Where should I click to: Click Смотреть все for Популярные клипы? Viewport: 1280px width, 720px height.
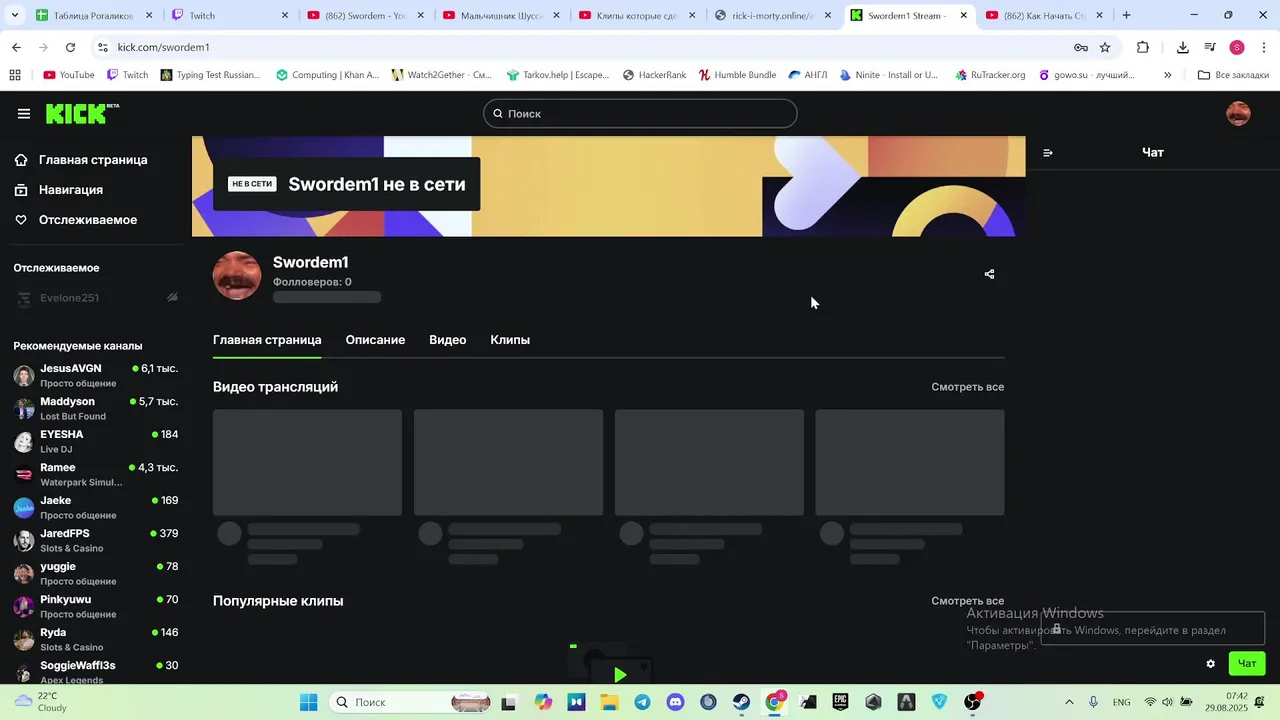click(x=967, y=601)
